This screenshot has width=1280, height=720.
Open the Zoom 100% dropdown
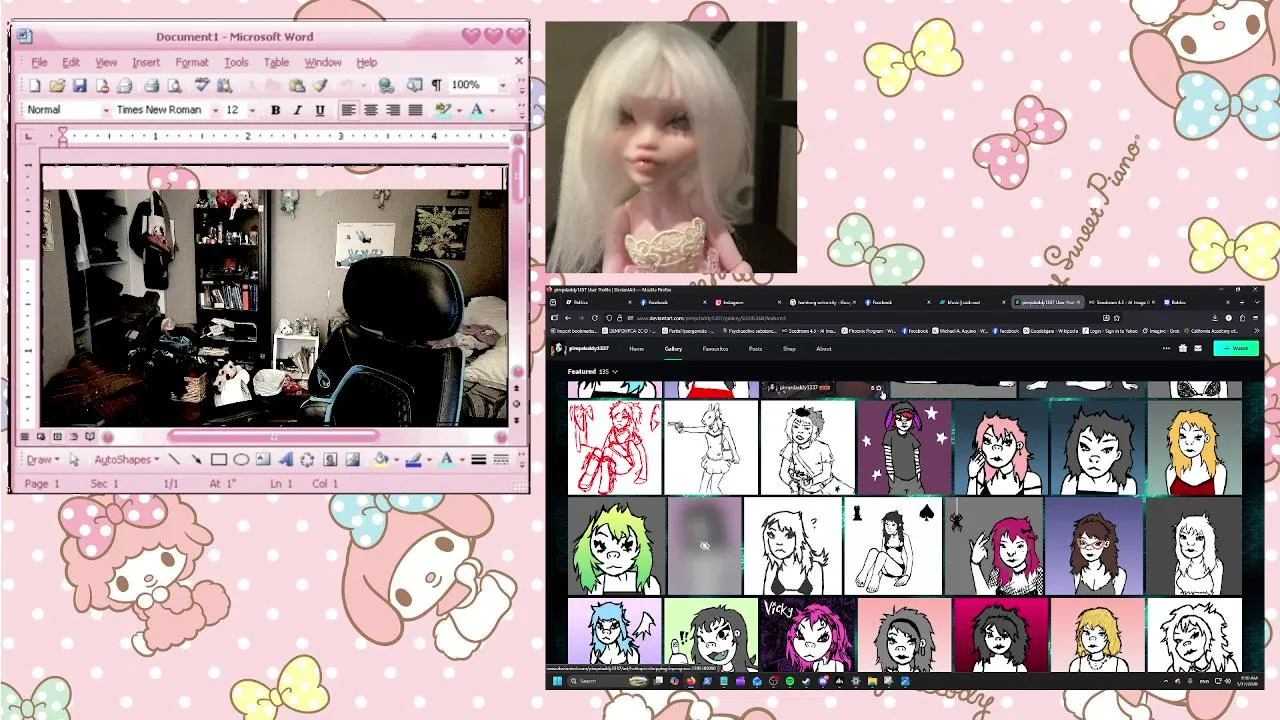pyautogui.click(x=503, y=85)
